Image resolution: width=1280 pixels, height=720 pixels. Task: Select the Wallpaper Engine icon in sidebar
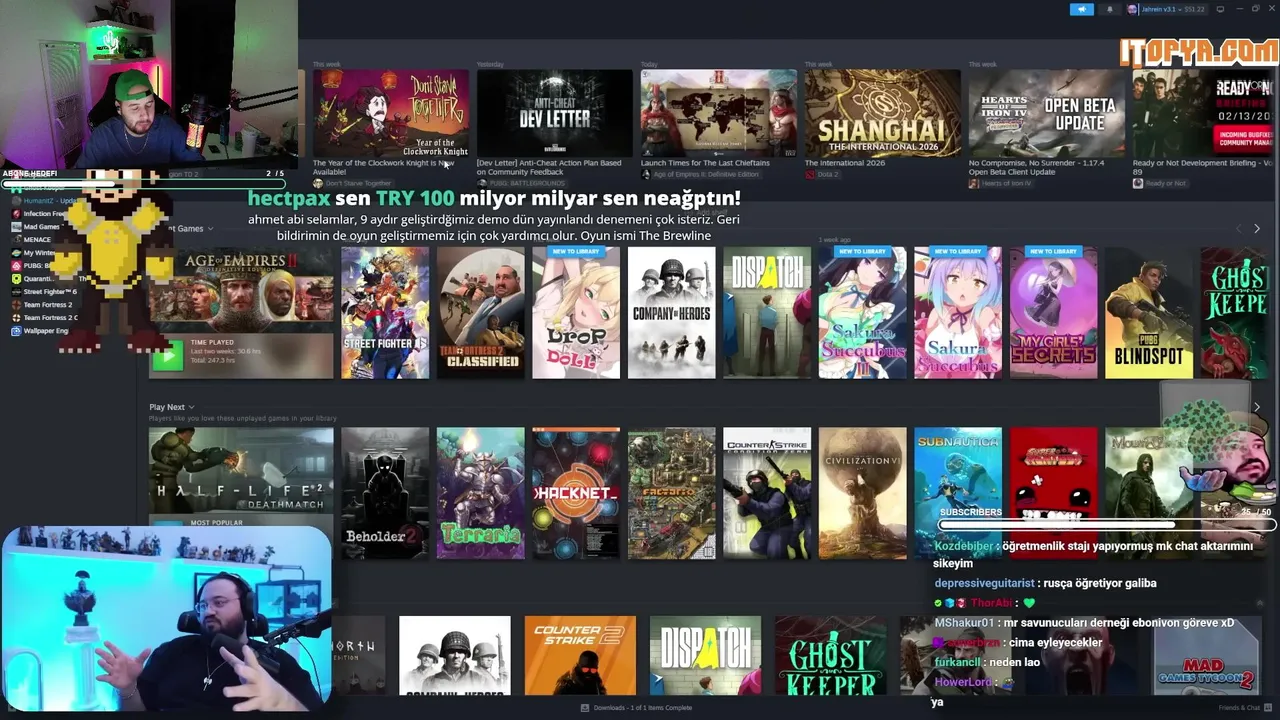pos(17,331)
